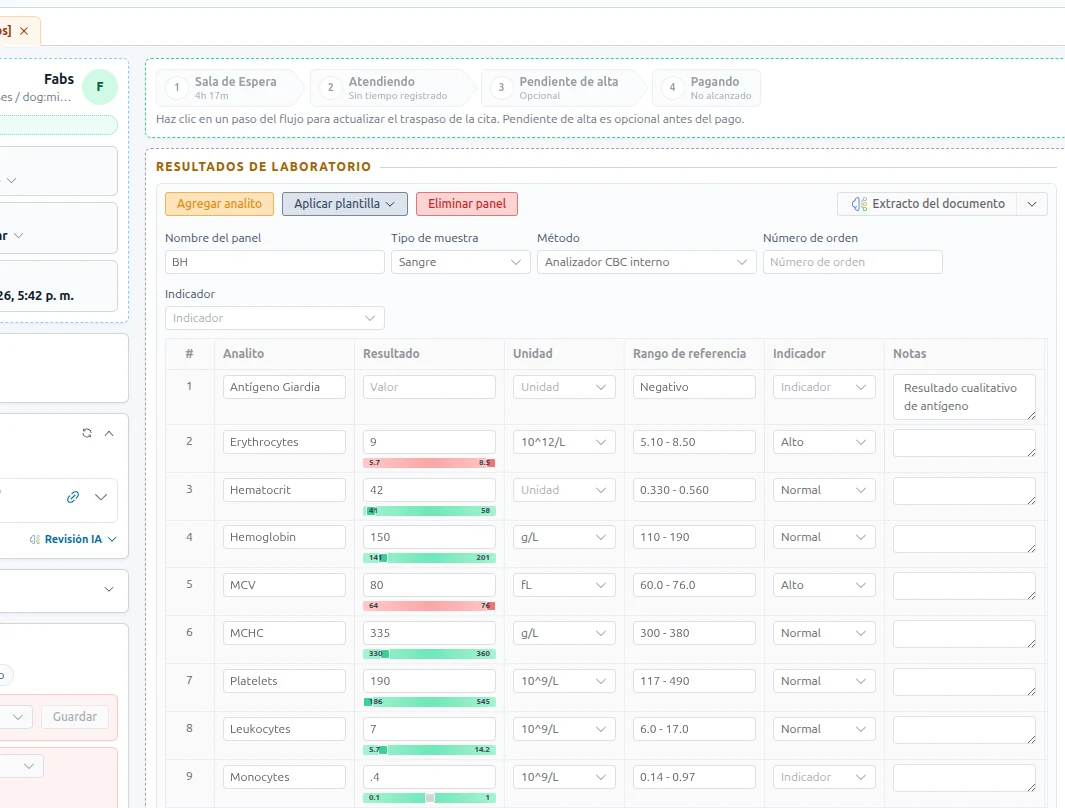The image size is (1065, 808).
Task: Click the Hemoglobin green range bar
Action: (x=429, y=558)
